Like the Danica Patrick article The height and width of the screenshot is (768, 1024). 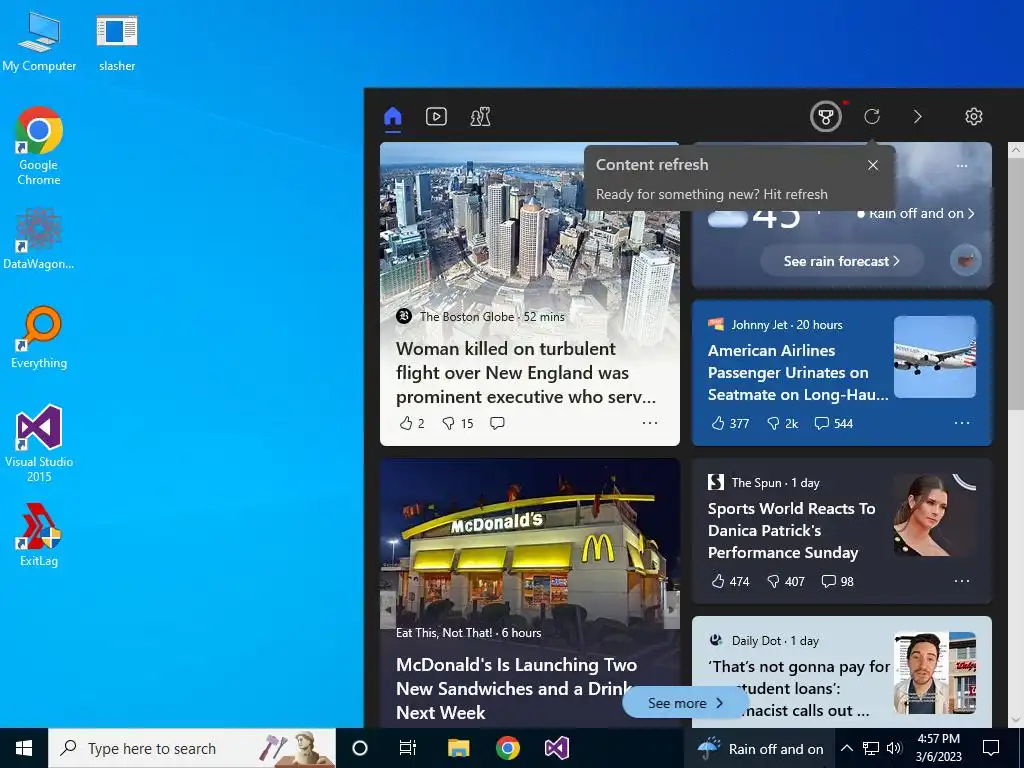point(730,581)
